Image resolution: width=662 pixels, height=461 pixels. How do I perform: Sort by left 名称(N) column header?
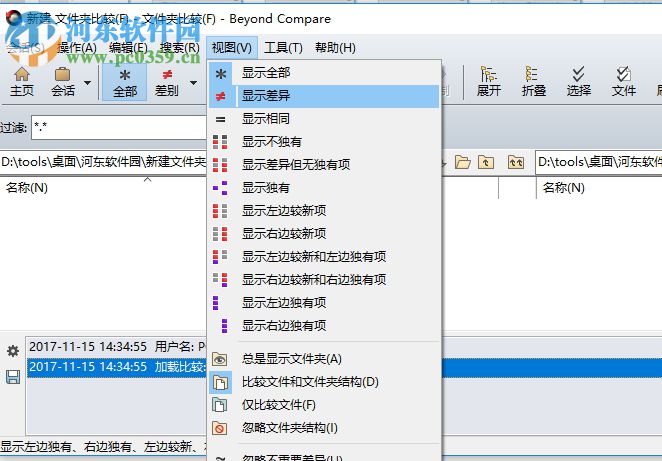pos(27,188)
